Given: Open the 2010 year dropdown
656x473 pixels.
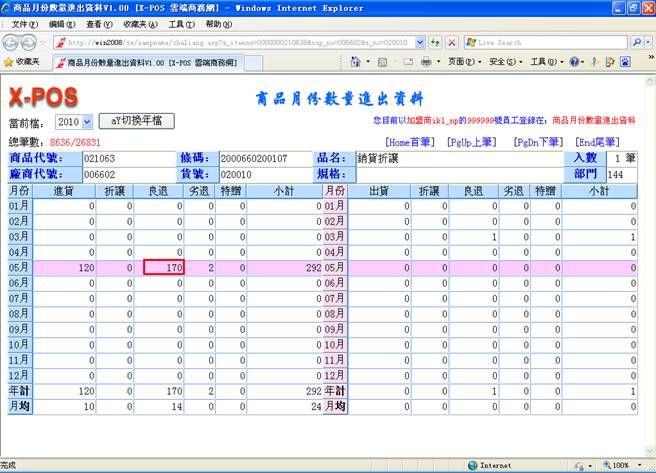Looking at the screenshot, I should coord(73,121).
